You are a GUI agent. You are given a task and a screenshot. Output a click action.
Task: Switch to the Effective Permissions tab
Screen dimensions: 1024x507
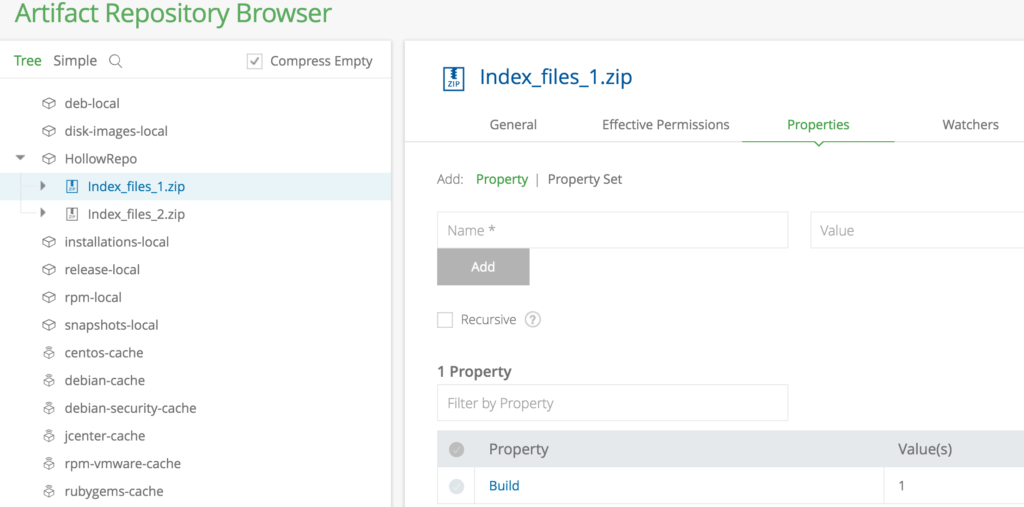pyautogui.click(x=665, y=125)
